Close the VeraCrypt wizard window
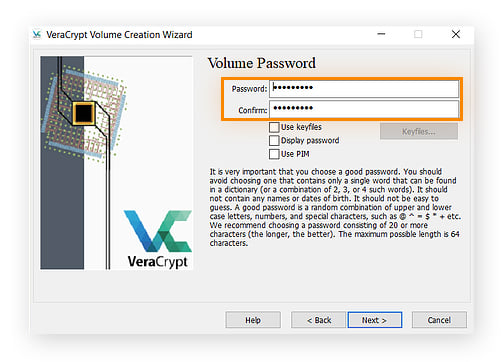This screenshot has width=502, height=362. click(x=456, y=34)
